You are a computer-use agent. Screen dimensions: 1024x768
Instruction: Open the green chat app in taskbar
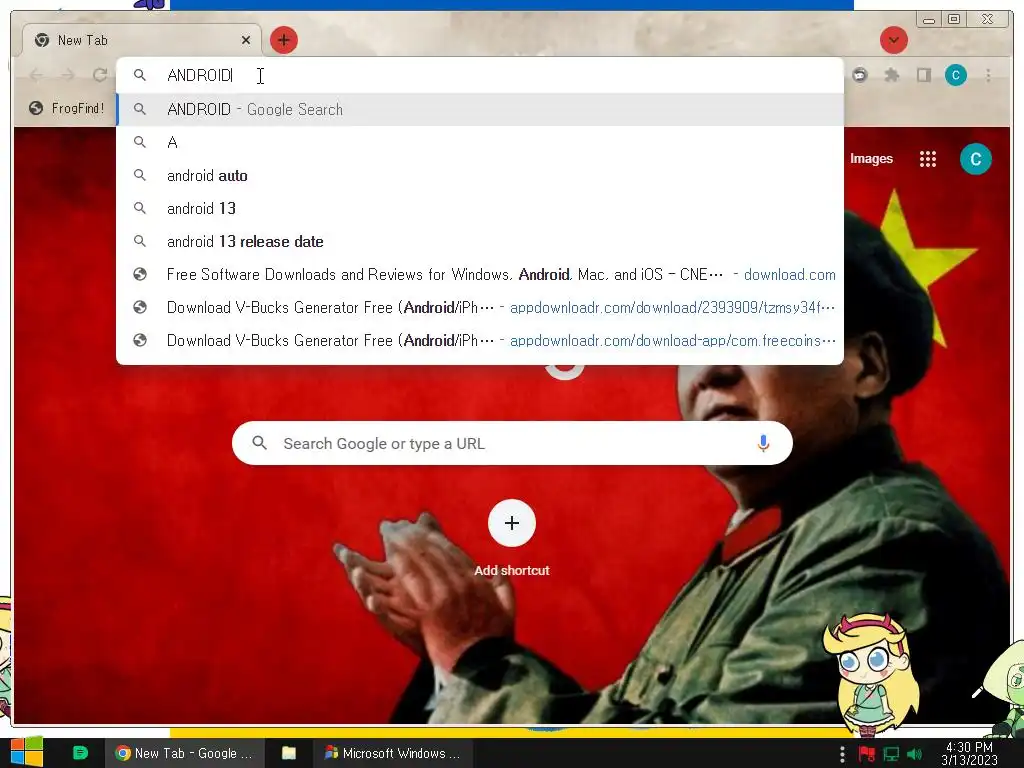pos(80,753)
